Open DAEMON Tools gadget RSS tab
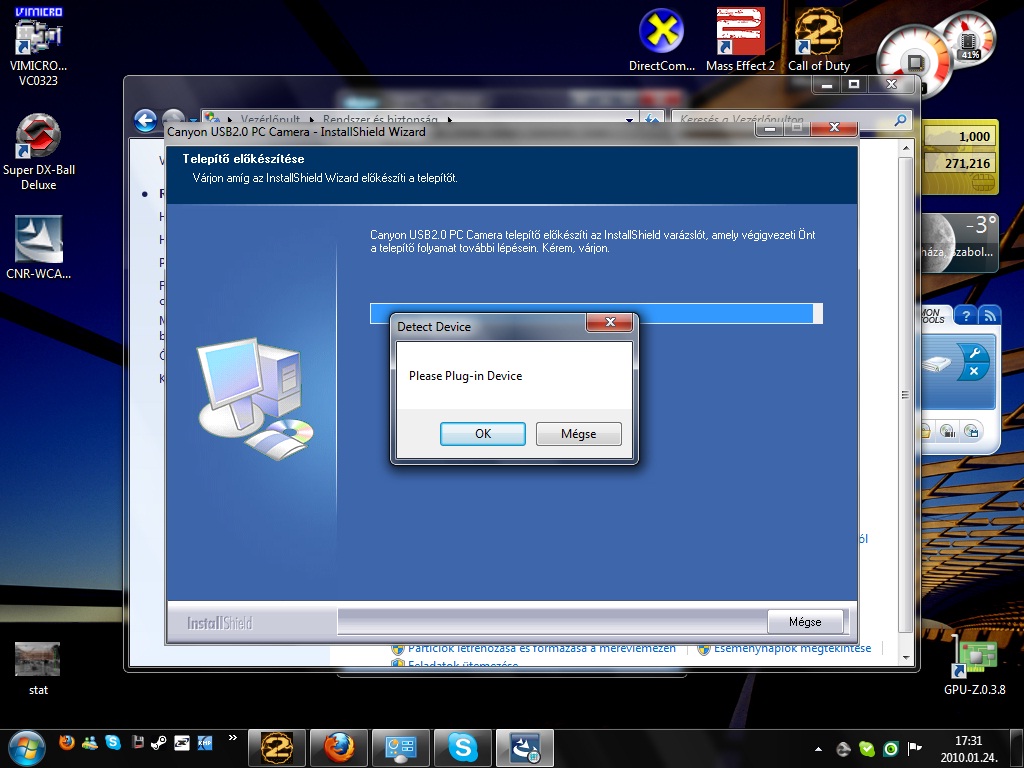 click(989, 315)
